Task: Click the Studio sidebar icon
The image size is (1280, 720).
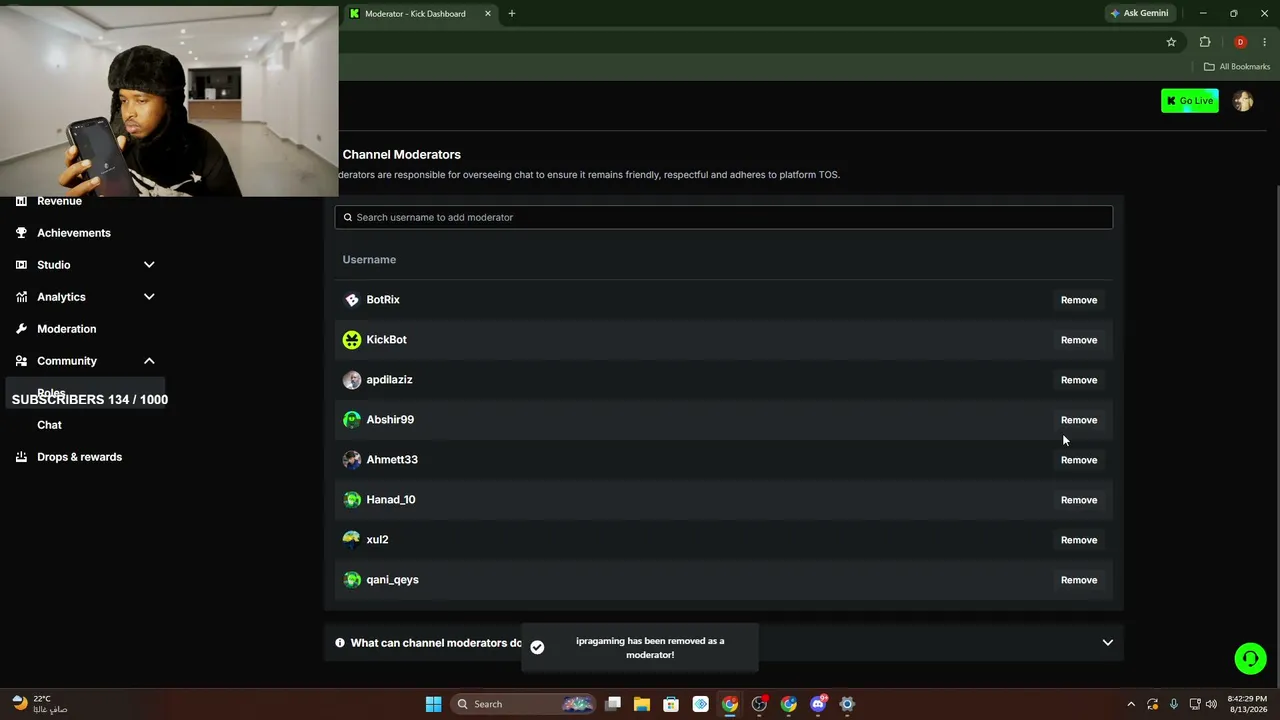Action: point(21,265)
